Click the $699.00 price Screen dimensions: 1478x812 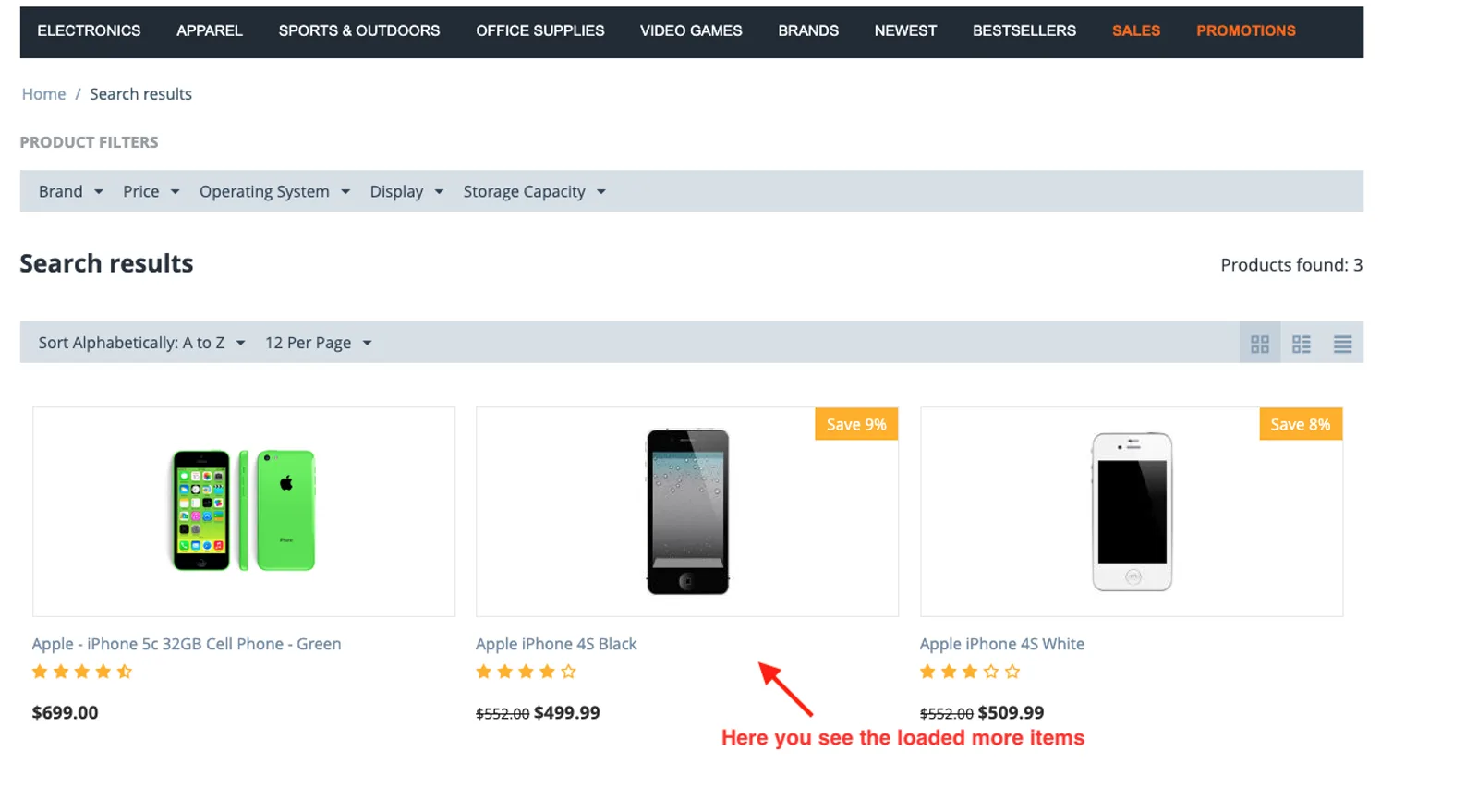pos(65,713)
